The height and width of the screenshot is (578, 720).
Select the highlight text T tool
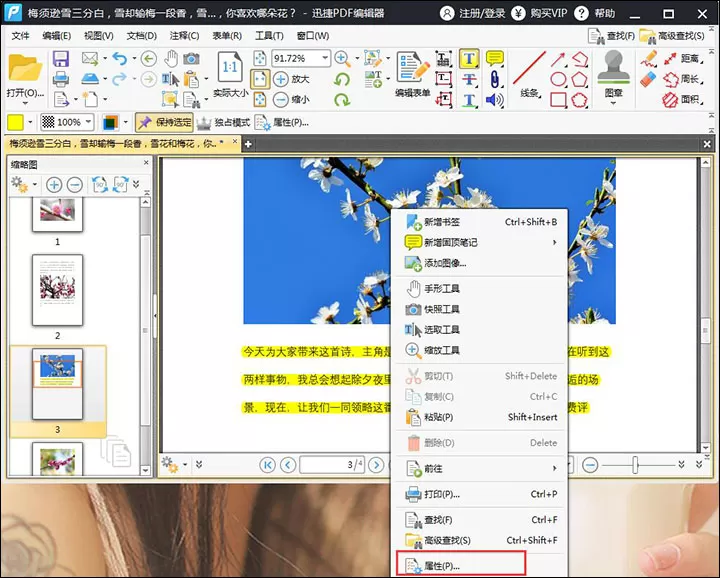(469, 59)
